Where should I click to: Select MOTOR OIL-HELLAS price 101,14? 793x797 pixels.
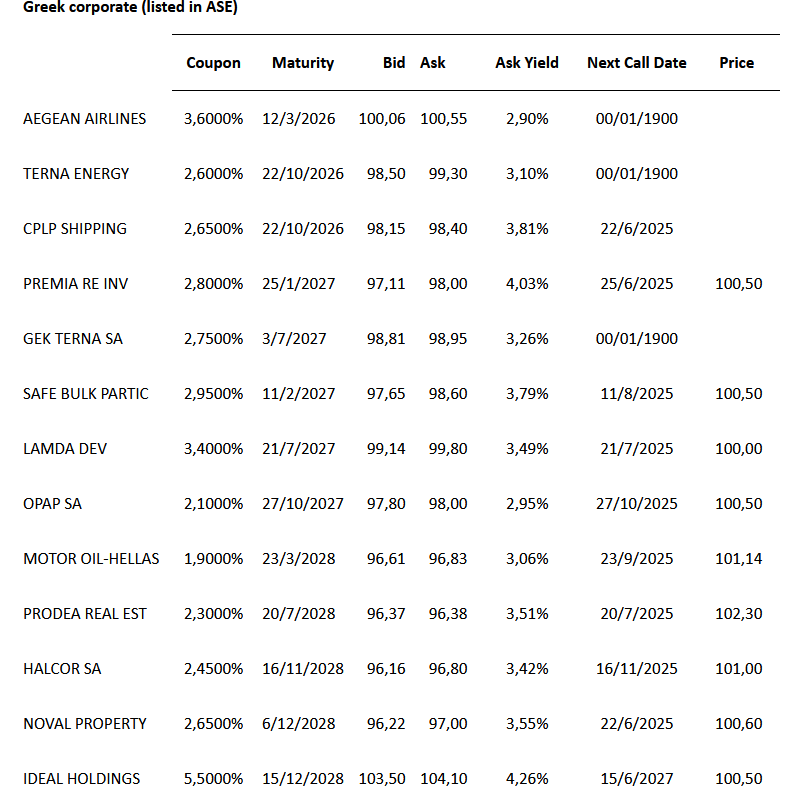coord(738,558)
